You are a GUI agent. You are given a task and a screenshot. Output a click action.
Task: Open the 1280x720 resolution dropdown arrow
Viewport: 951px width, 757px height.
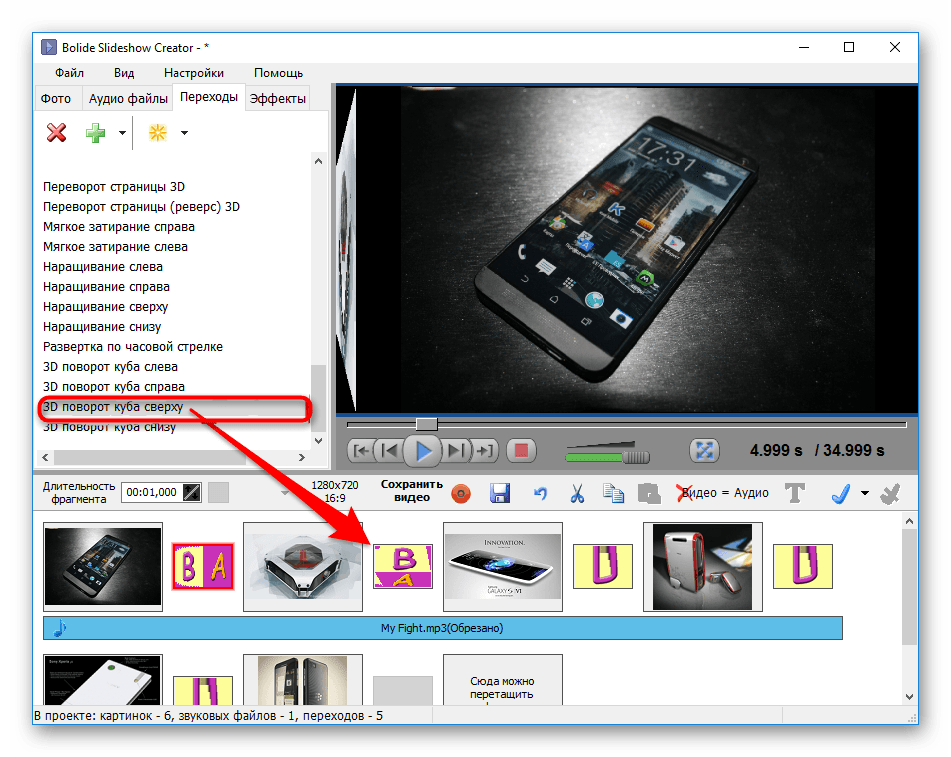point(285,493)
